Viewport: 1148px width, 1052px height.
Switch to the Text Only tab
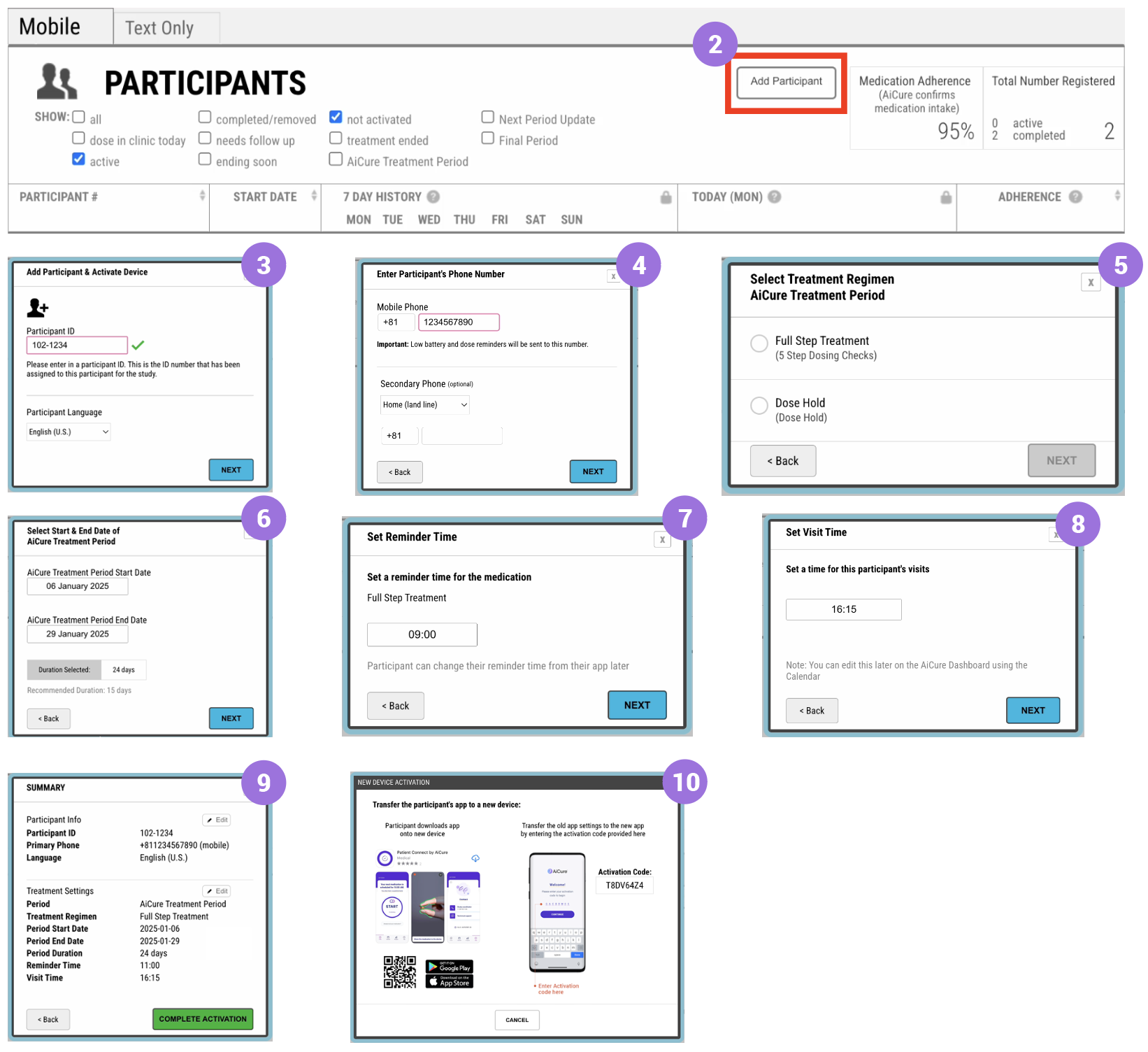pos(159,27)
